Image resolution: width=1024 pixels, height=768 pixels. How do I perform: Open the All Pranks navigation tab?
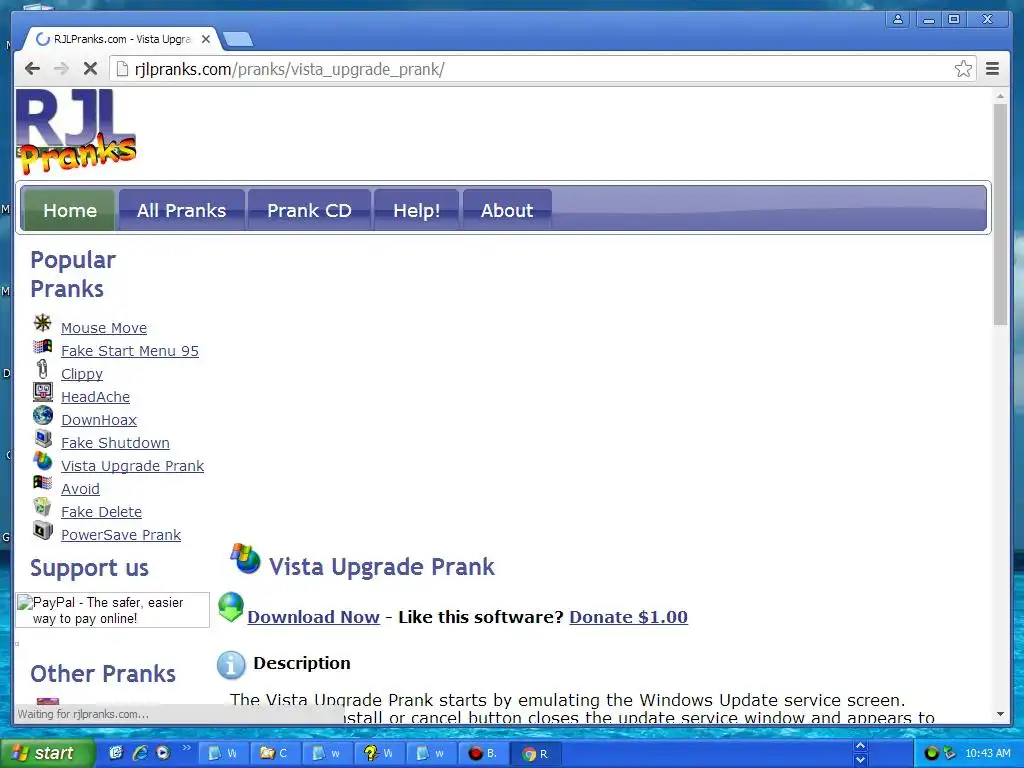(x=182, y=210)
